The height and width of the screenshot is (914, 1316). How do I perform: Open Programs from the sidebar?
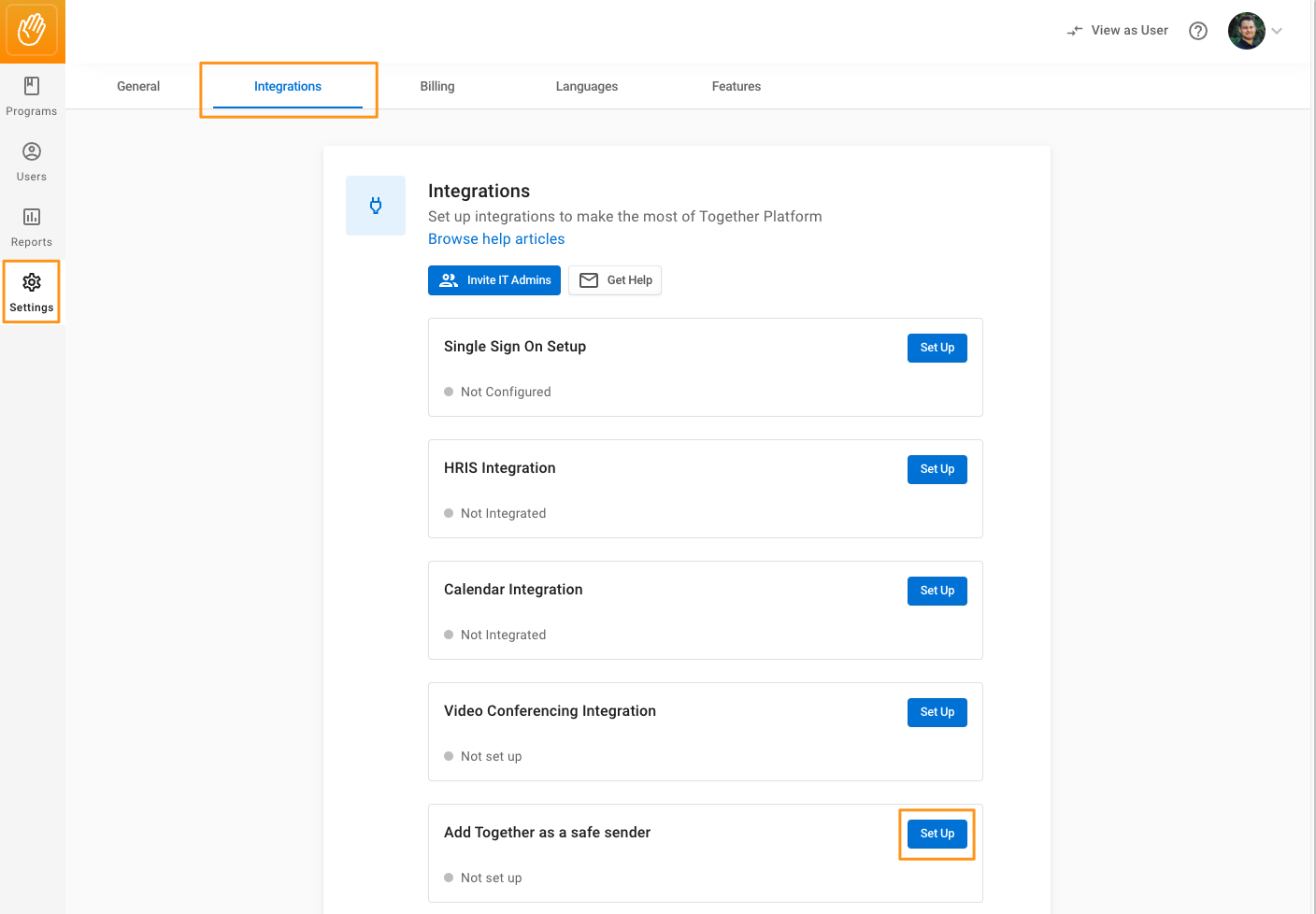tap(32, 97)
